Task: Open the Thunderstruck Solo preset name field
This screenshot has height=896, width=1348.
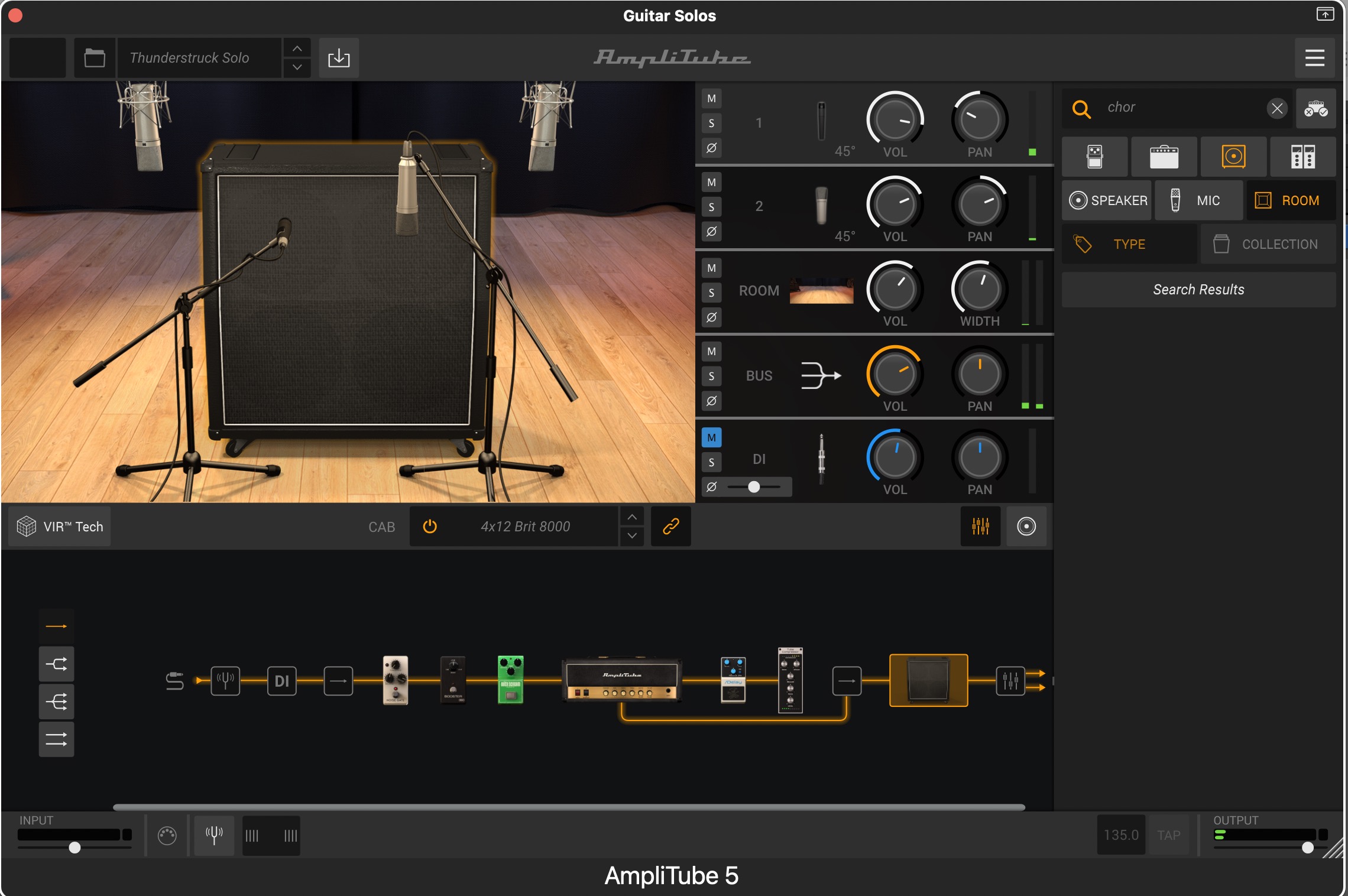Action: [200, 58]
